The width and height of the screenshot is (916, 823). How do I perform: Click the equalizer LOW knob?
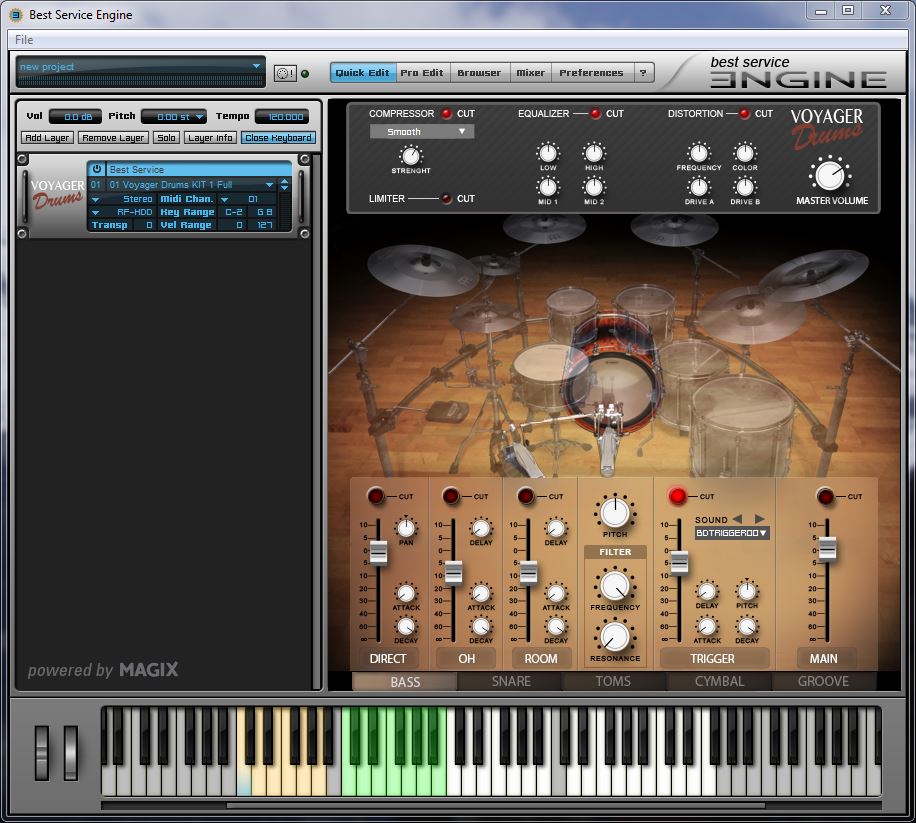pyautogui.click(x=548, y=153)
